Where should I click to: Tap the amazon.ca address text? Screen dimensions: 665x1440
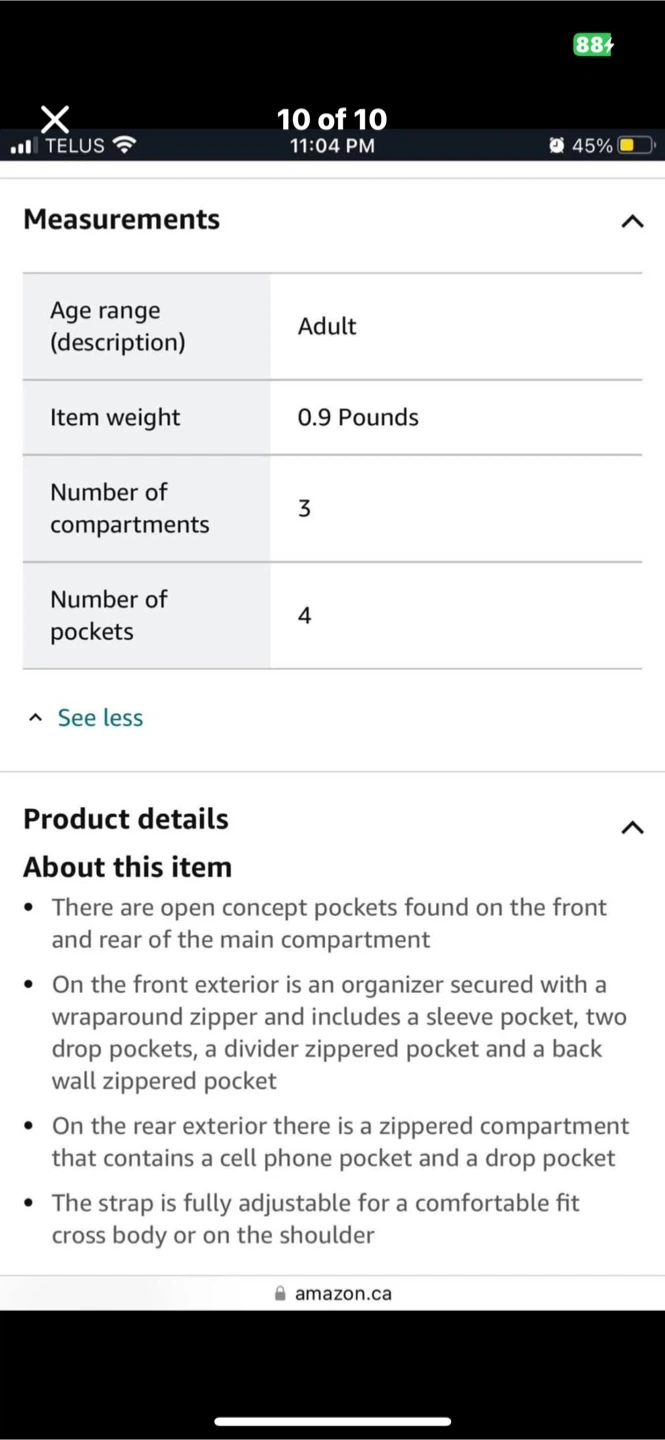click(x=343, y=1293)
